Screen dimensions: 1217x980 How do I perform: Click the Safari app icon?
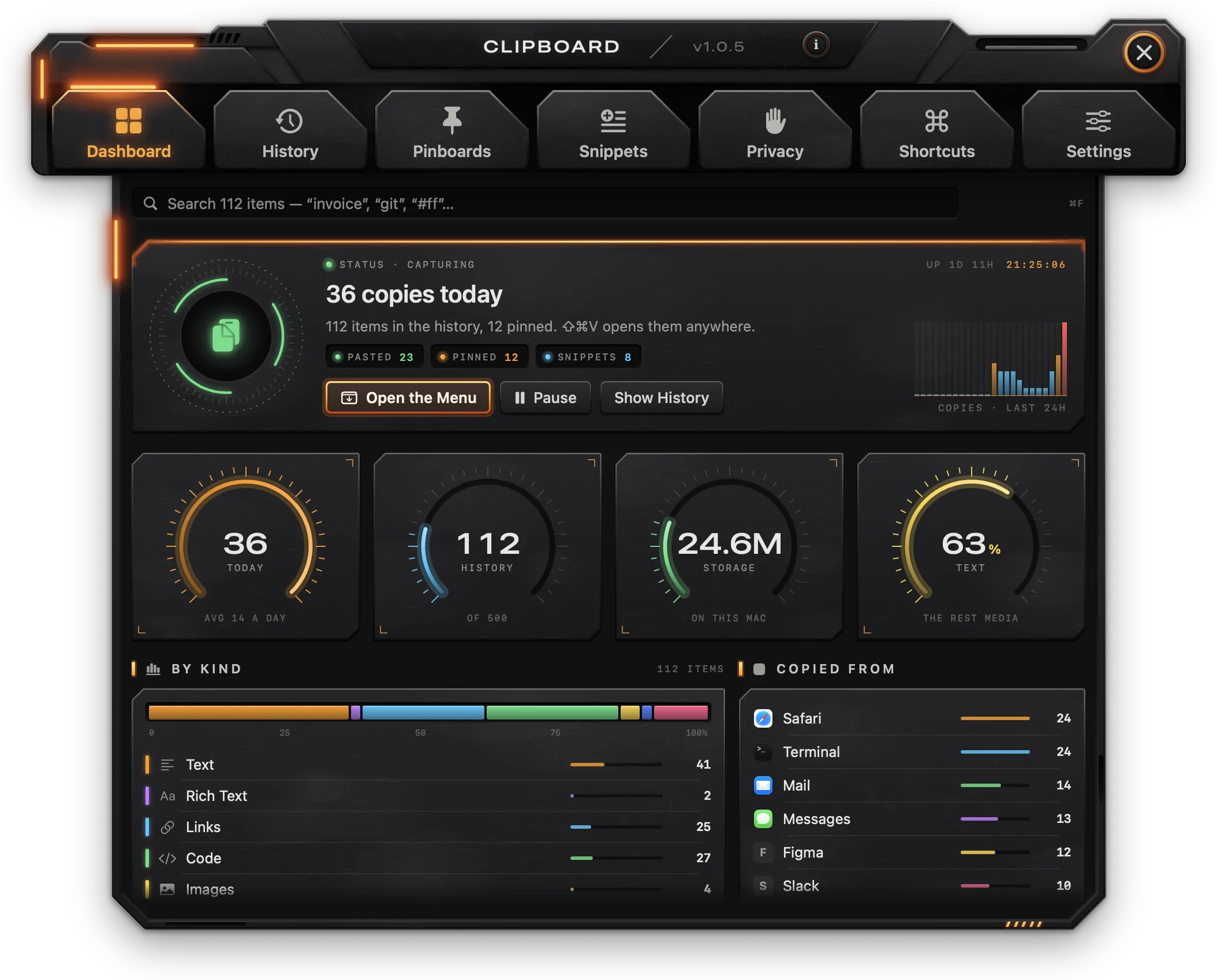point(763,718)
